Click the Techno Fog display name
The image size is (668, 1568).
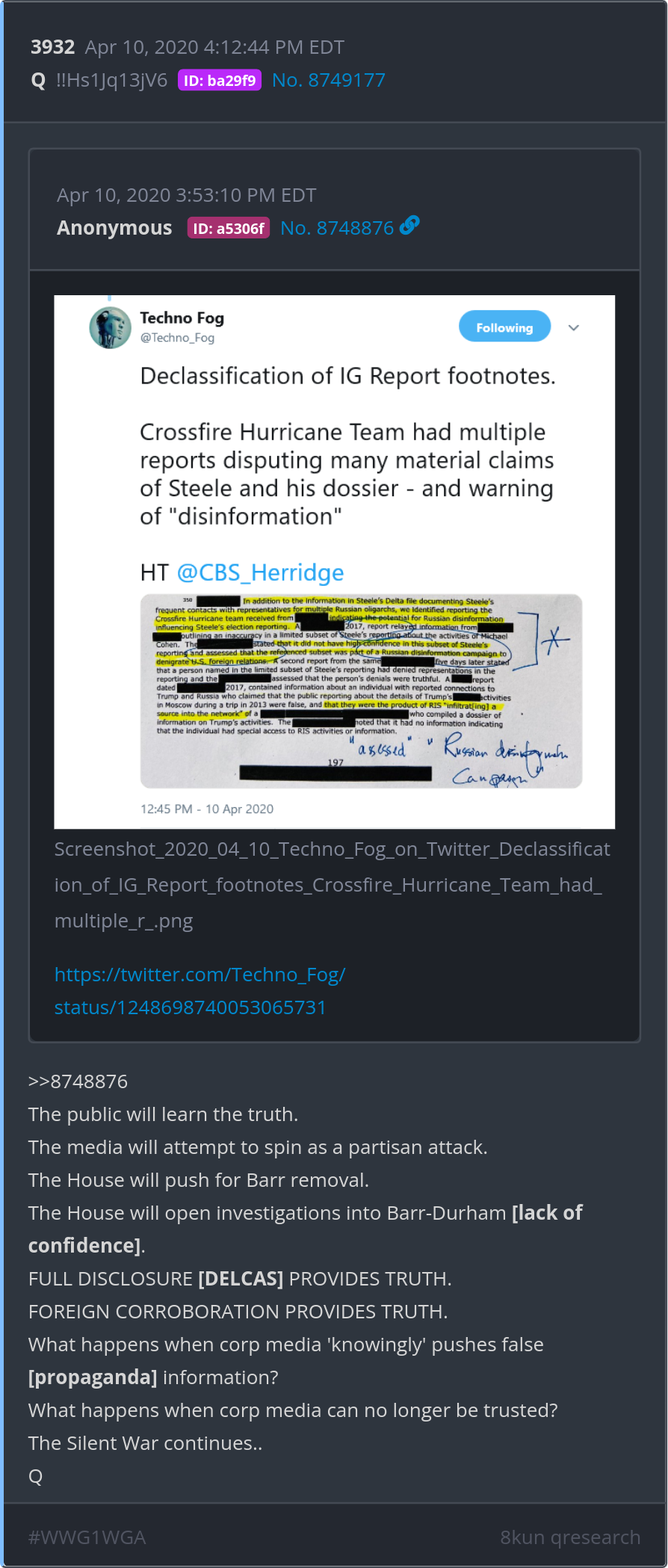[182, 318]
